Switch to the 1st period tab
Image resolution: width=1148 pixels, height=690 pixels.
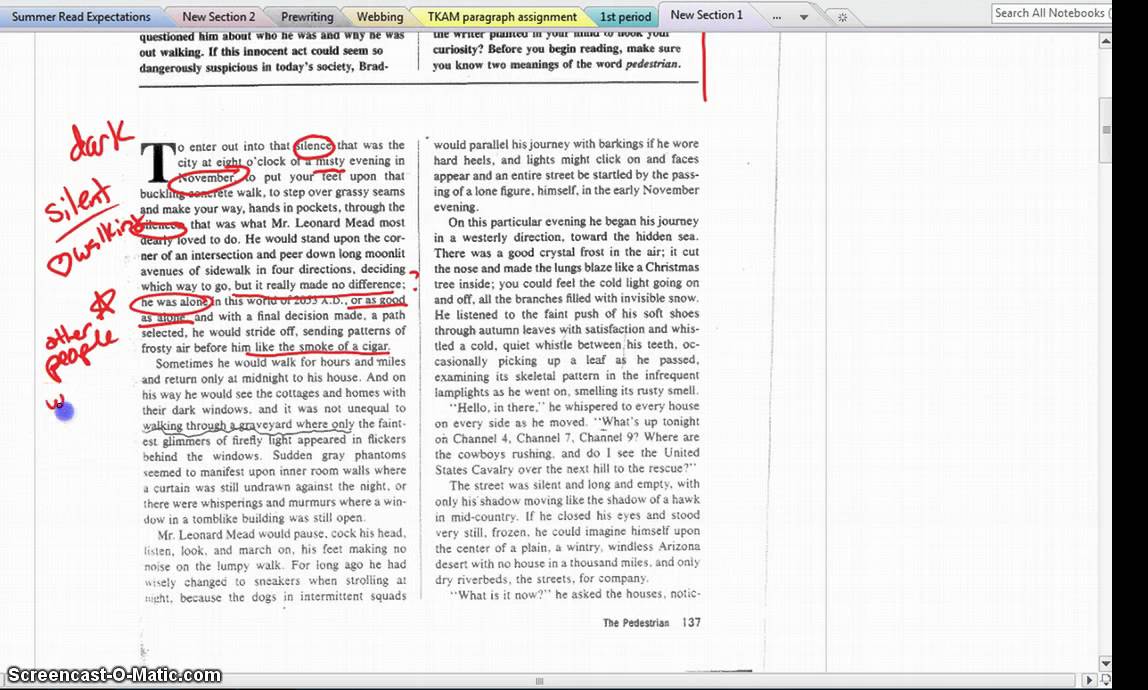click(x=625, y=16)
